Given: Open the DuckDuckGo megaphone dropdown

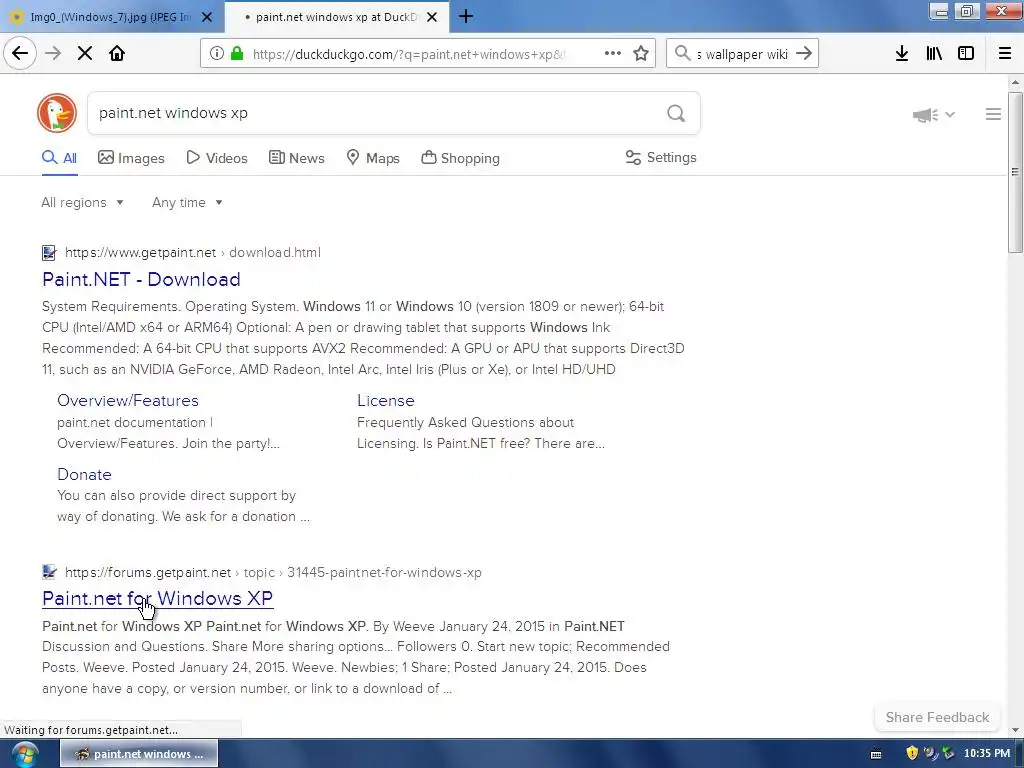Looking at the screenshot, I should click(933, 115).
